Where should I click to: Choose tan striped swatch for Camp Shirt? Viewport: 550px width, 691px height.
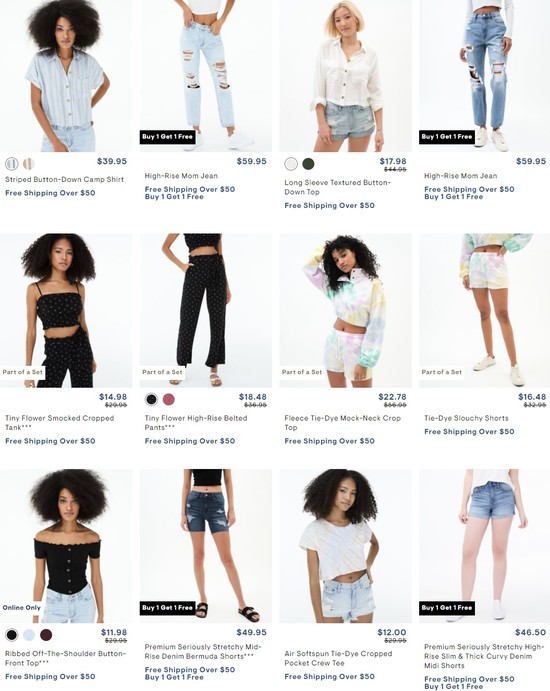[29, 164]
